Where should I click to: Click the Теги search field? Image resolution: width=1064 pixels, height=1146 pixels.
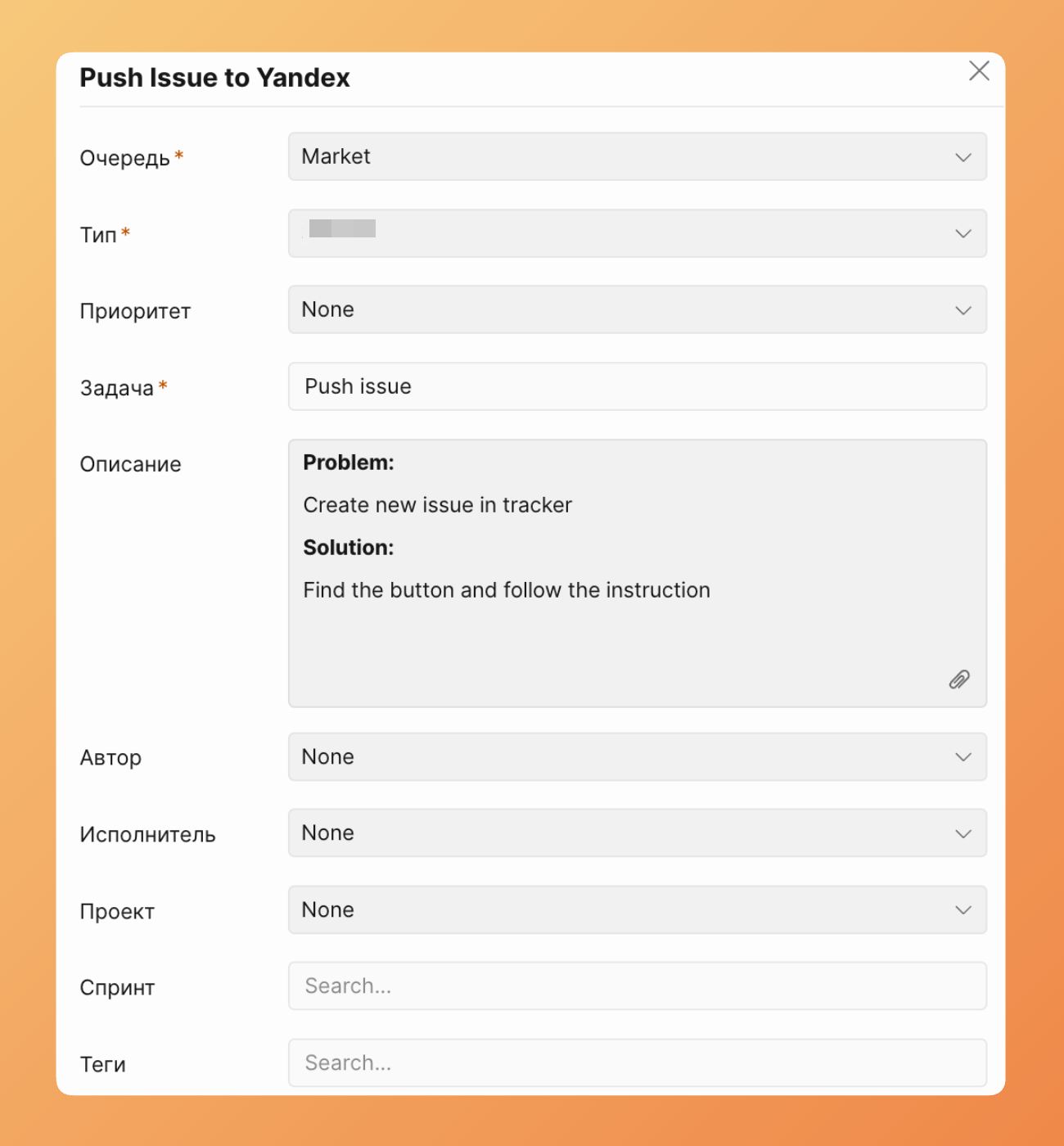(x=637, y=1063)
